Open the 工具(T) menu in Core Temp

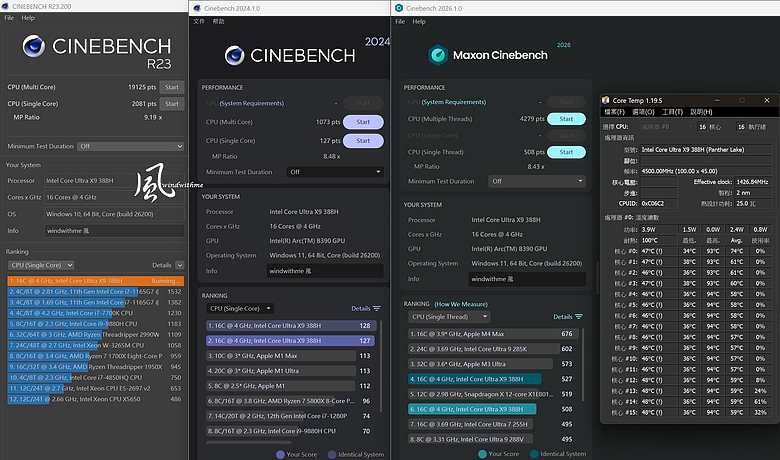point(672,112)
